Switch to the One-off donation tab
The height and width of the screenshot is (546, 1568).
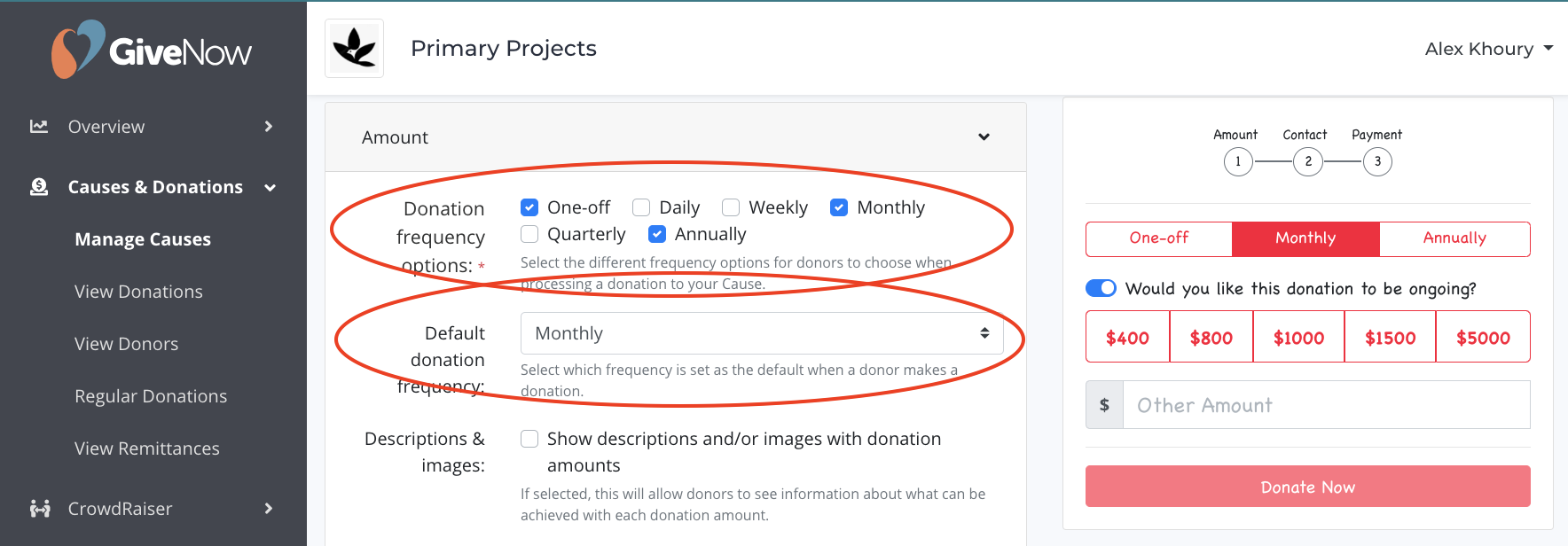(1159, 238)
